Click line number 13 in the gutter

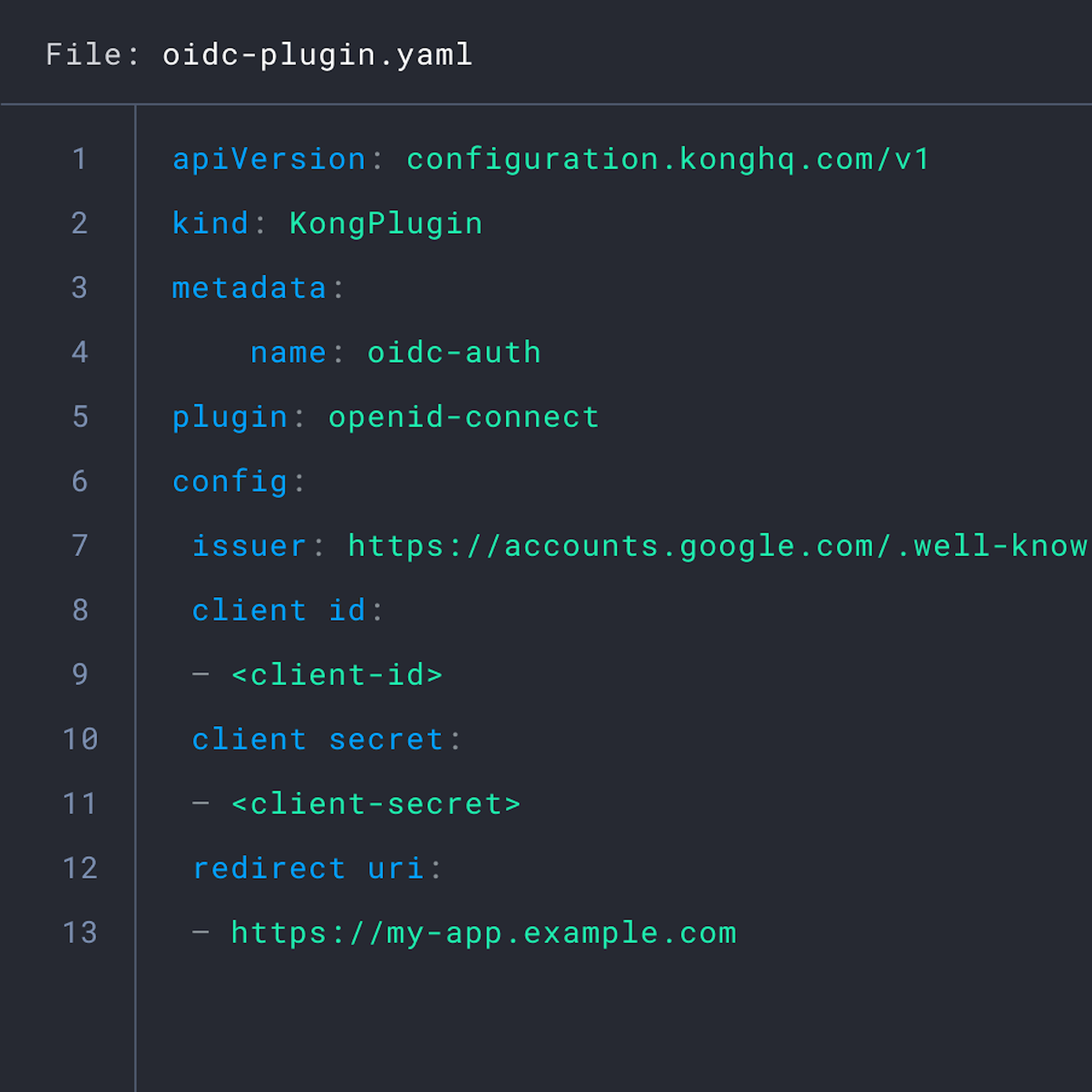click(x=80, y=932)
